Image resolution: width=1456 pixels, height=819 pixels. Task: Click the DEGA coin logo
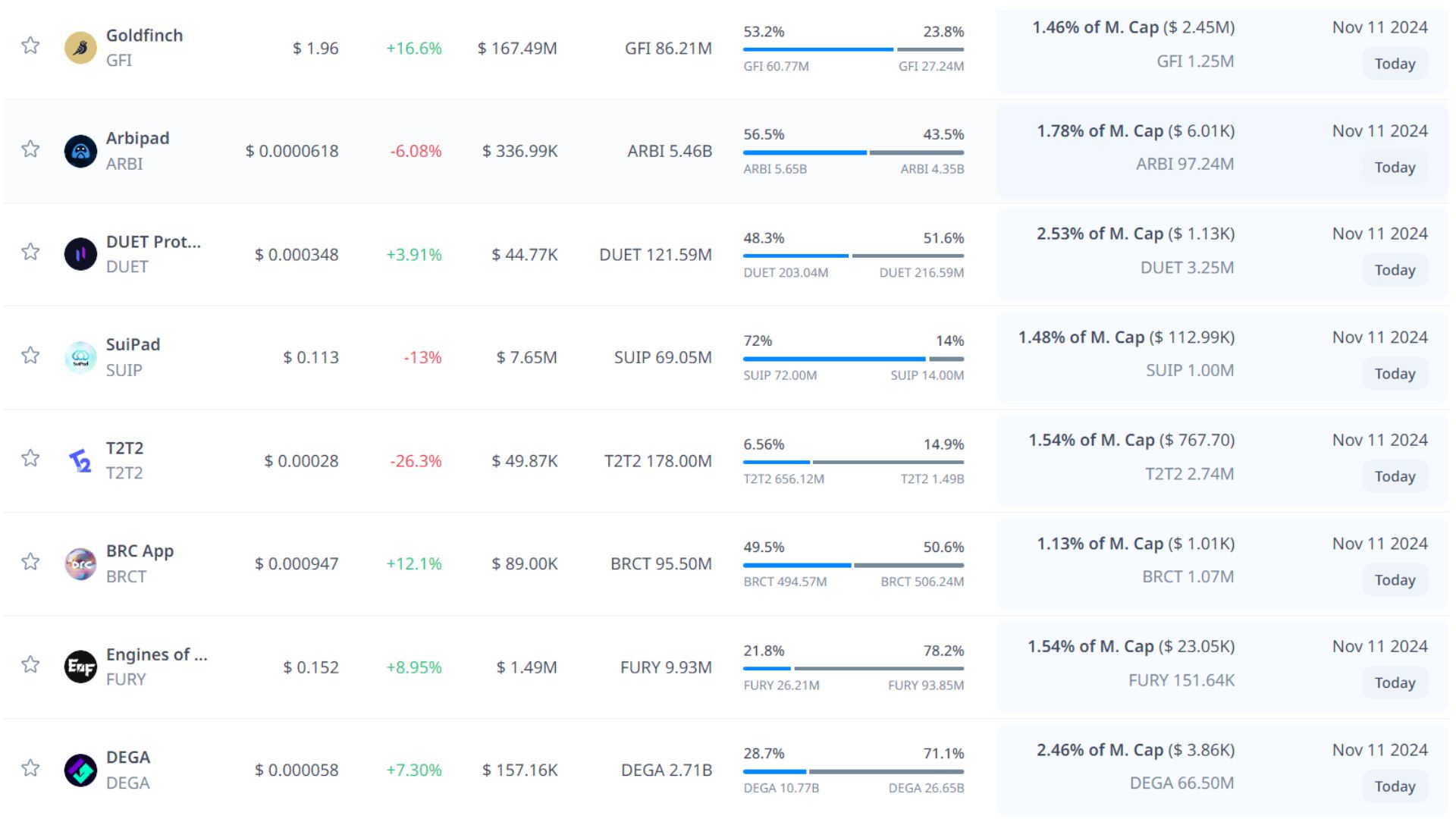tap(80, 770)
